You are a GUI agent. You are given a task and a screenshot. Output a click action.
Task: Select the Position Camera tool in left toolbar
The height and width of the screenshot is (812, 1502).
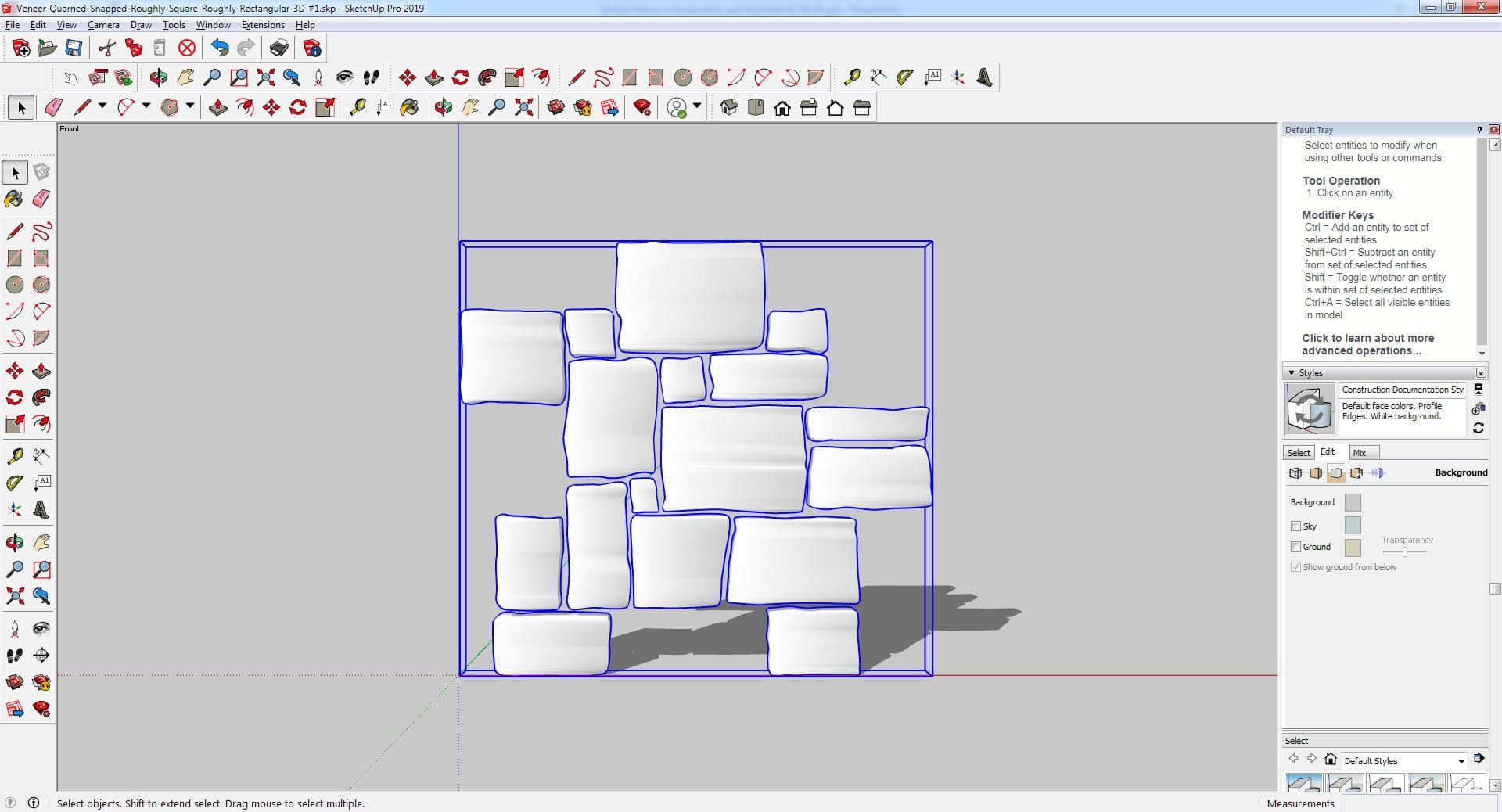click(x=15, y=629)
